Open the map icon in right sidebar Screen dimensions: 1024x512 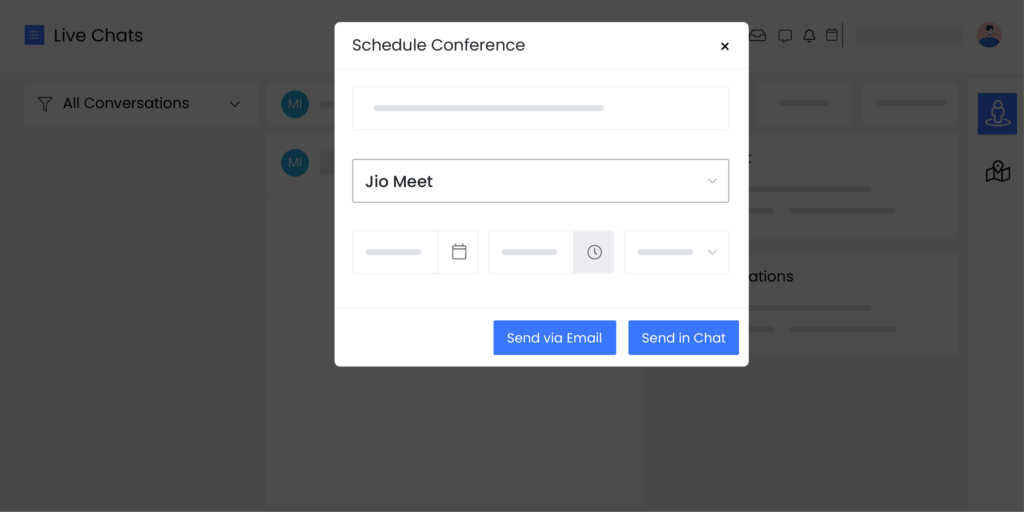point(998,172)
